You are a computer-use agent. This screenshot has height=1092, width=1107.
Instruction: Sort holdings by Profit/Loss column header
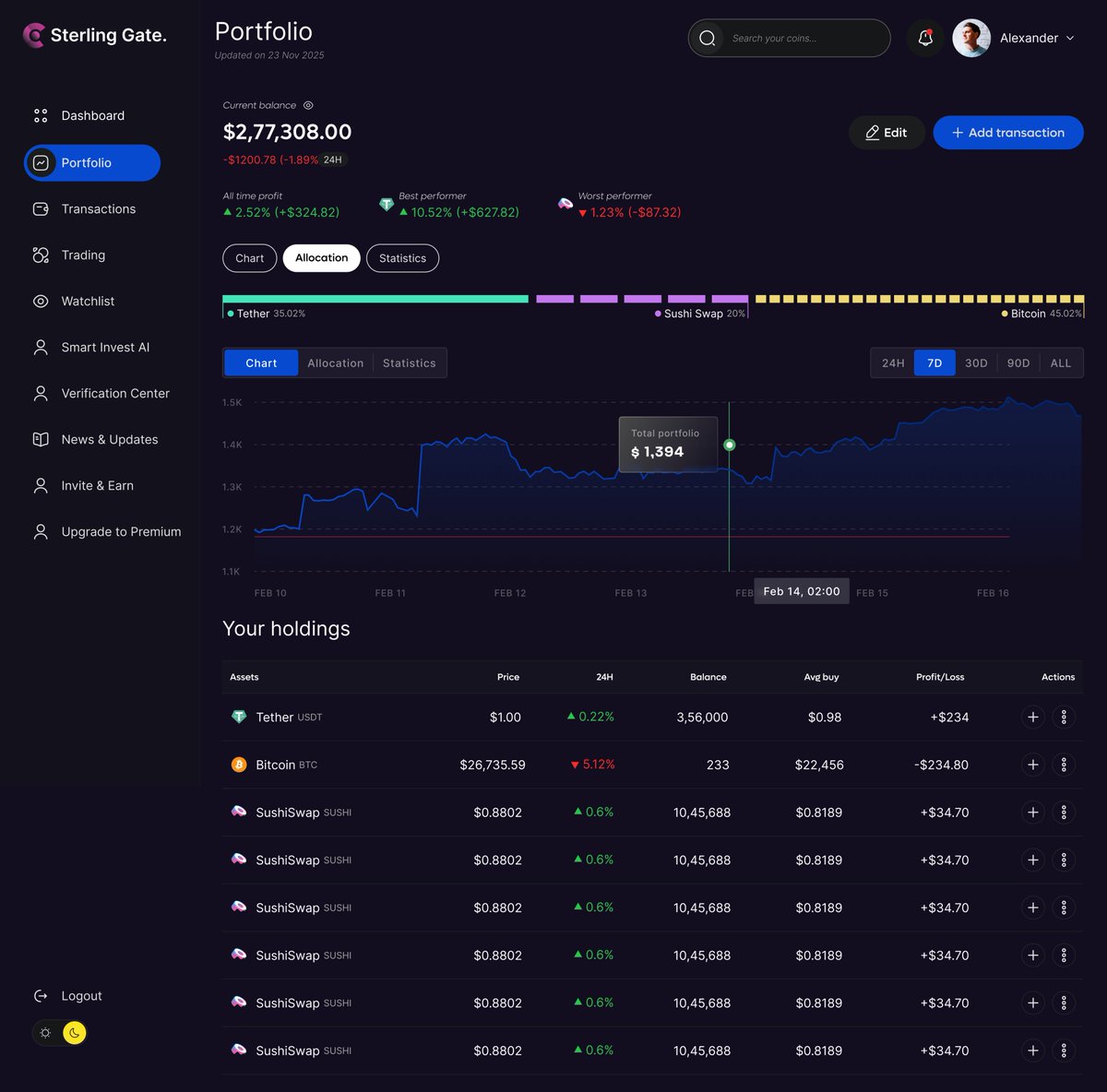[940, 677]
